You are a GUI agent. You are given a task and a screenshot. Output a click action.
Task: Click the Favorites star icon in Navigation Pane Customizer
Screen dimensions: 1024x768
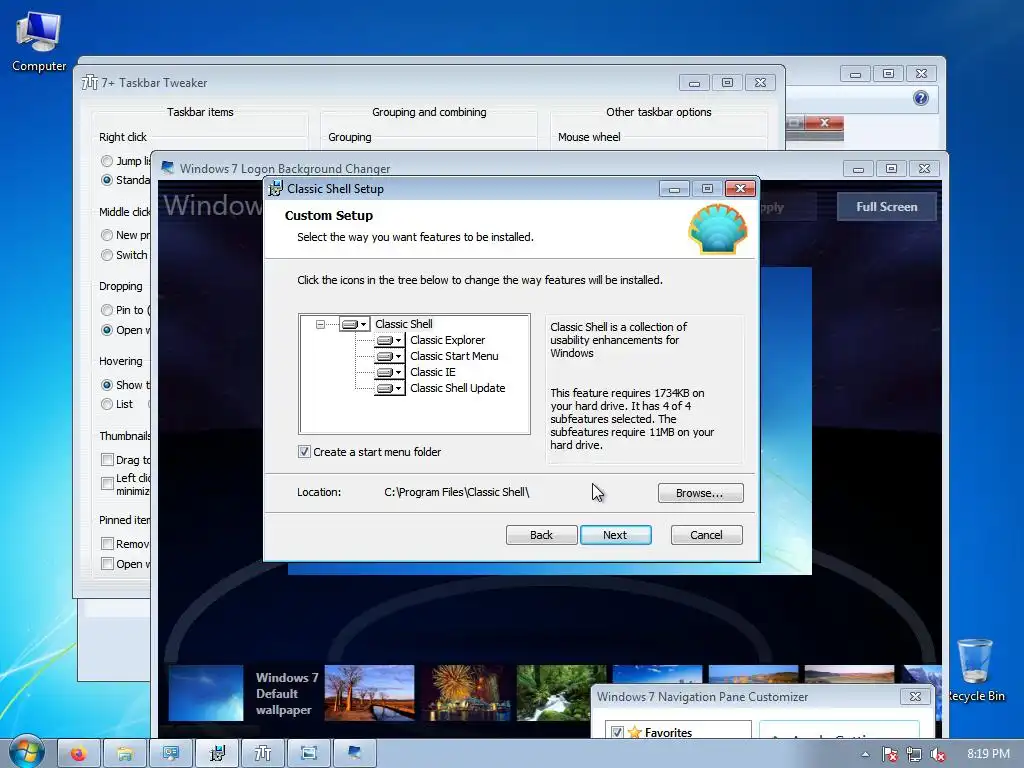(x=634, y=732)
